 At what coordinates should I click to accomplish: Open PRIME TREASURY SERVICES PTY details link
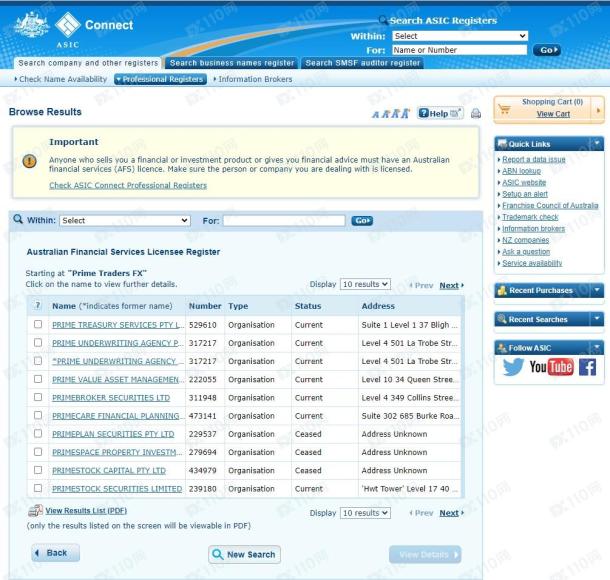coord(118,325)
